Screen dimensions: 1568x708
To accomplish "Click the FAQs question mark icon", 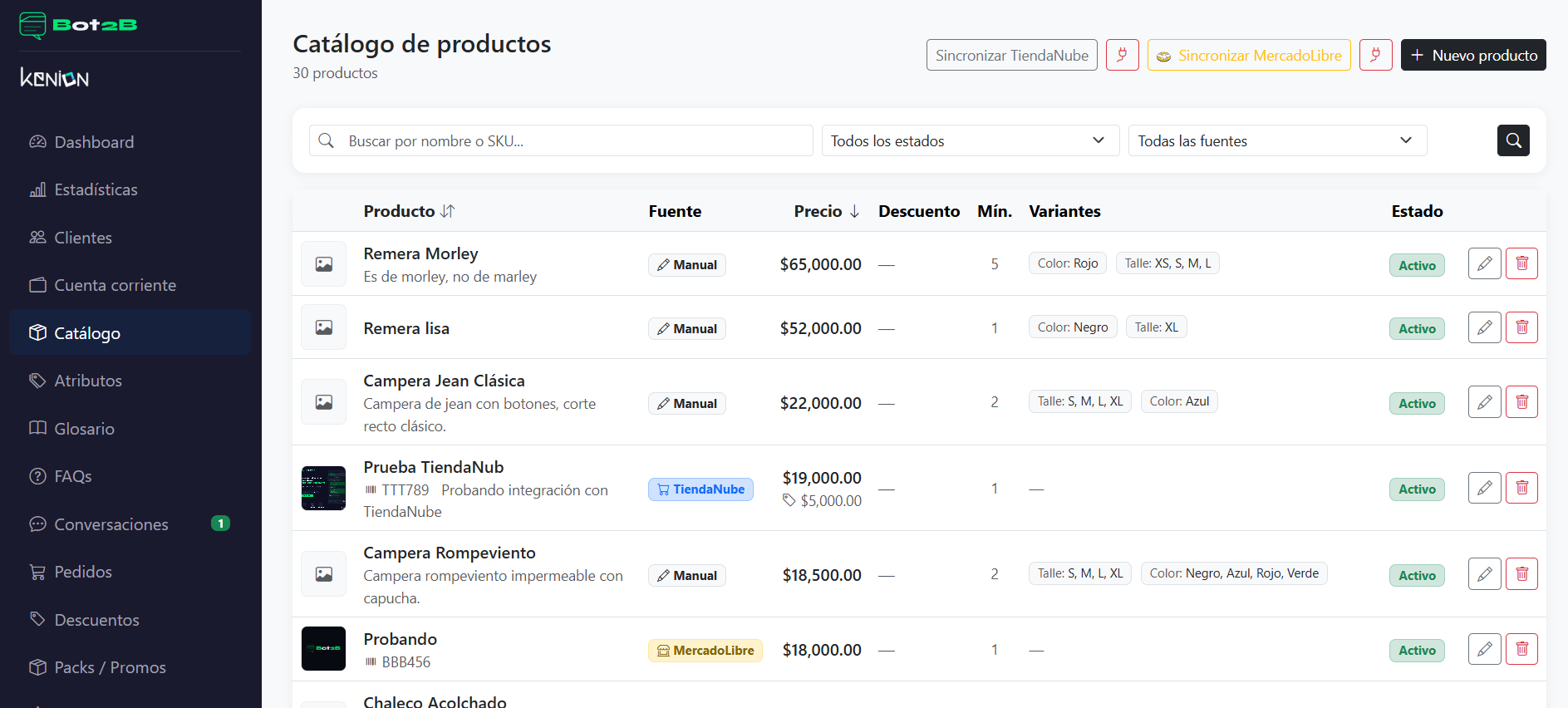I will (37, 476).
